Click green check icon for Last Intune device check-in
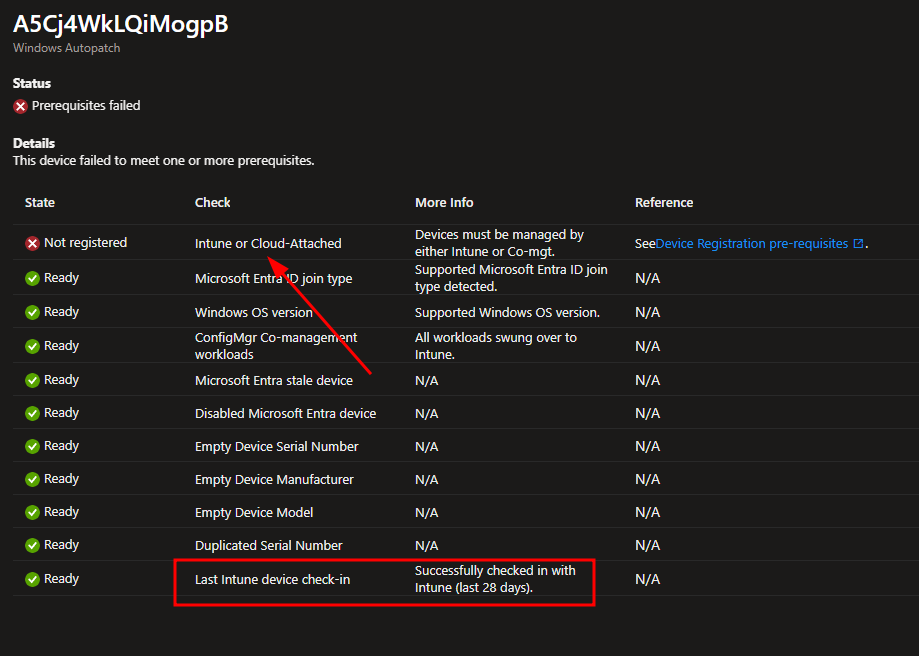The width and height of the screenshot is (919, 656). 32,579
